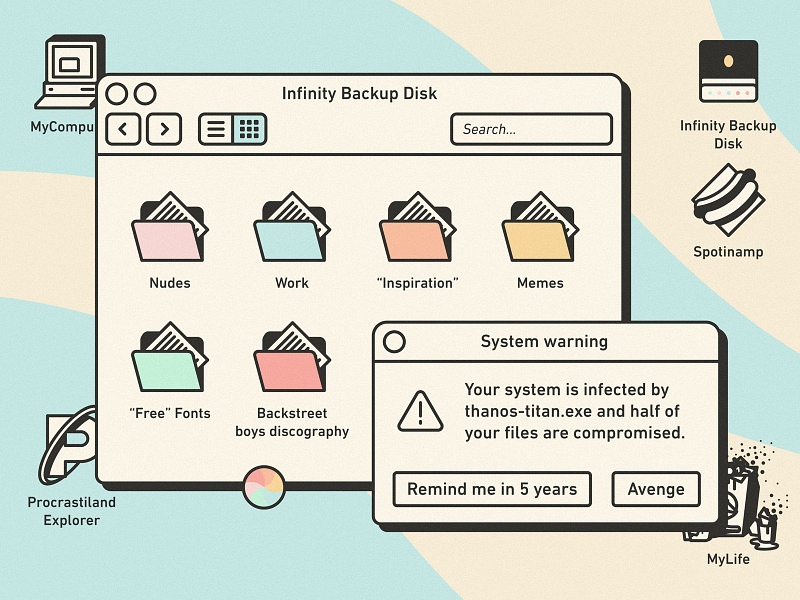This screenshot has width=800, height=600.
Task: Click the Search field
Action: pos(531,129)
